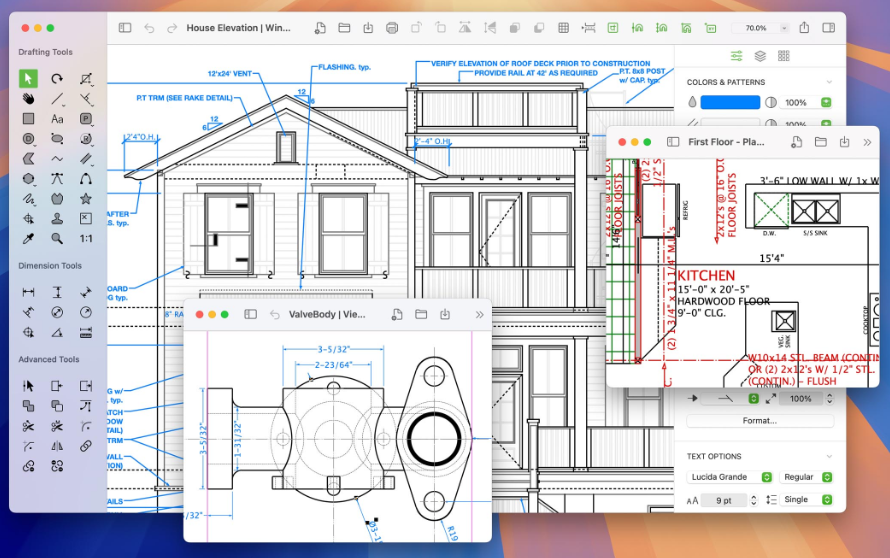Expand toolbar overflow in First Floor window

click(x=867, y=142)
